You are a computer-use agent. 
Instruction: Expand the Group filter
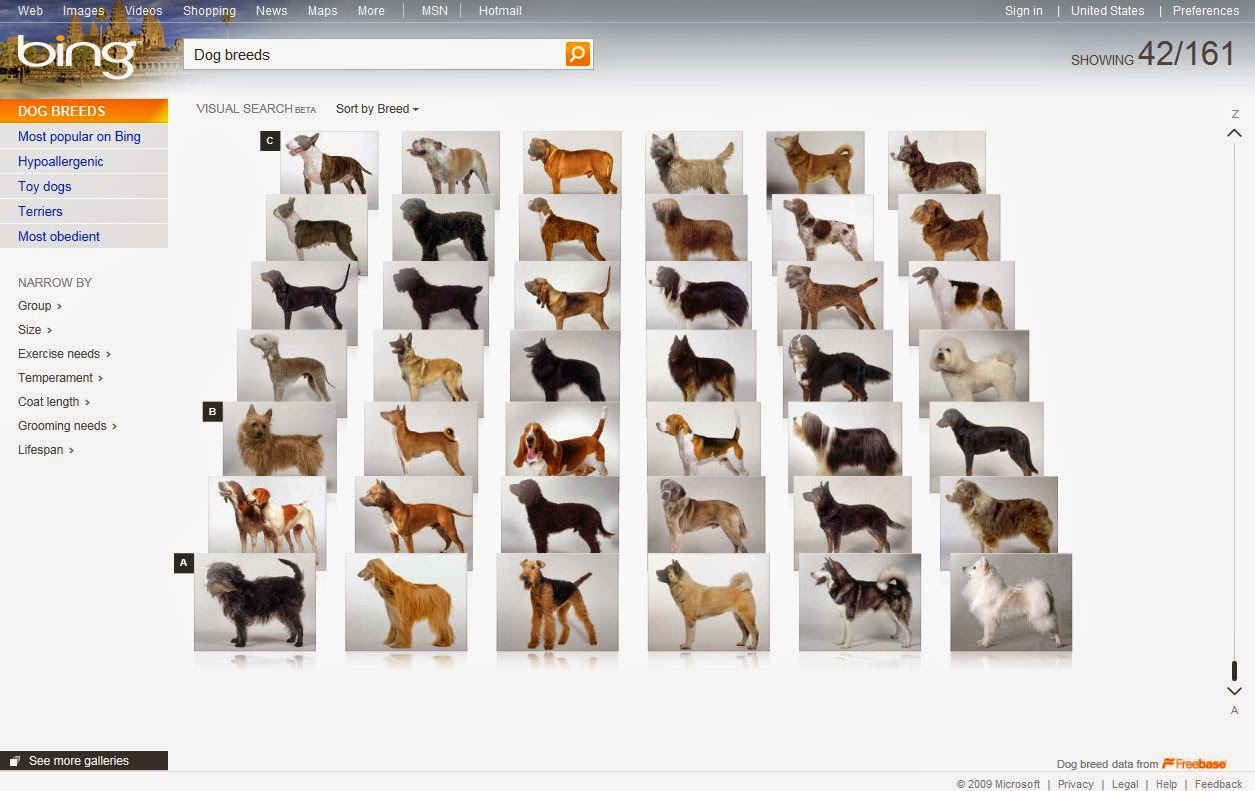point(40,306)
